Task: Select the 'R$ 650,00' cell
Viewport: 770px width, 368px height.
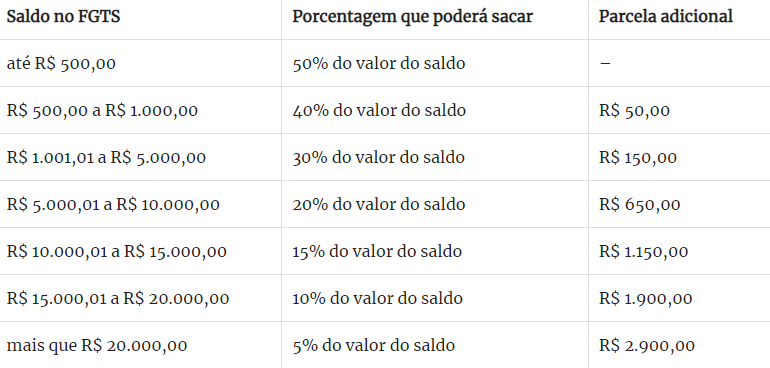Action: pos(640,204)
